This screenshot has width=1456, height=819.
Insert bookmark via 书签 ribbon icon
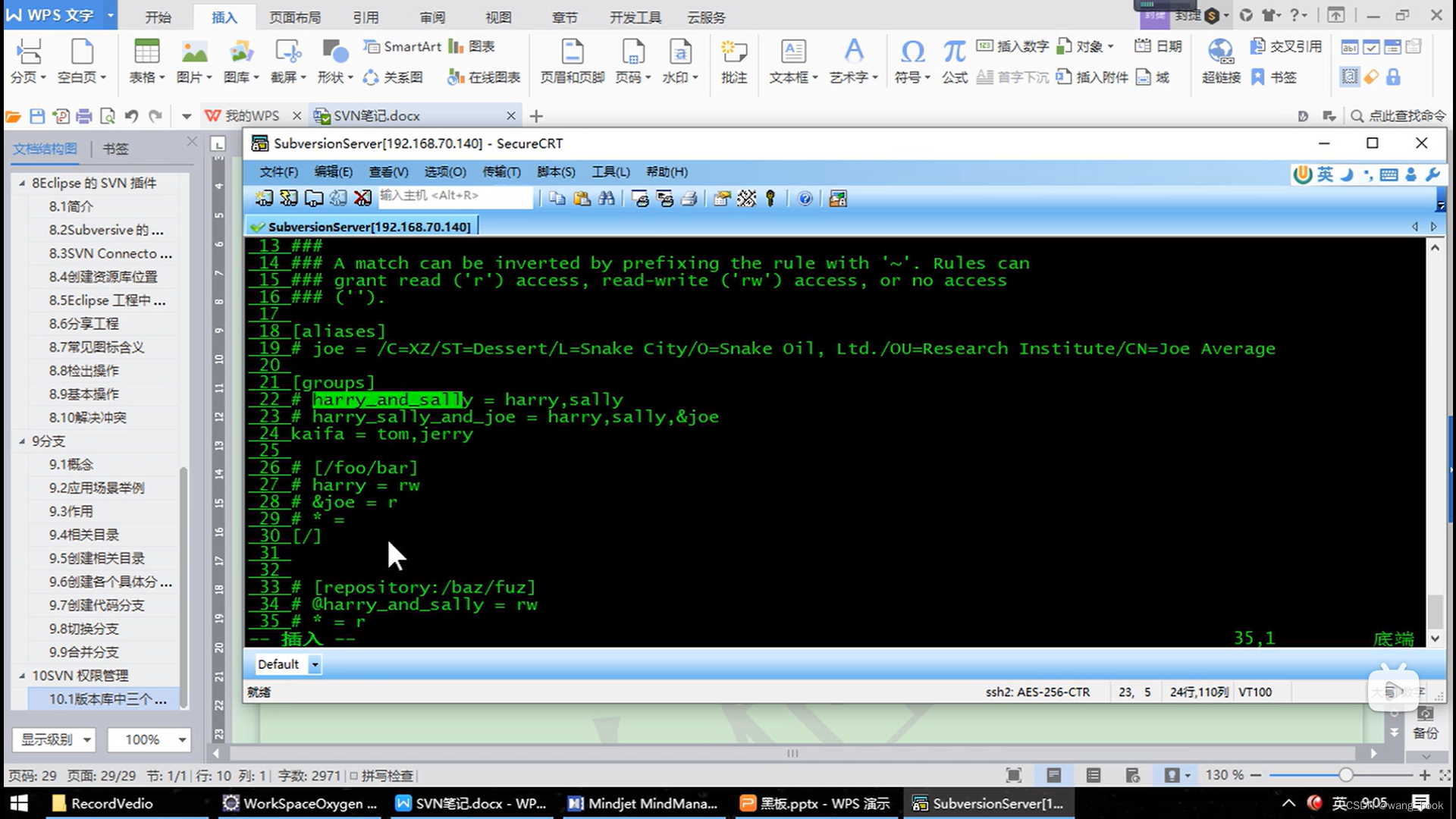[x=1274, y=77]
